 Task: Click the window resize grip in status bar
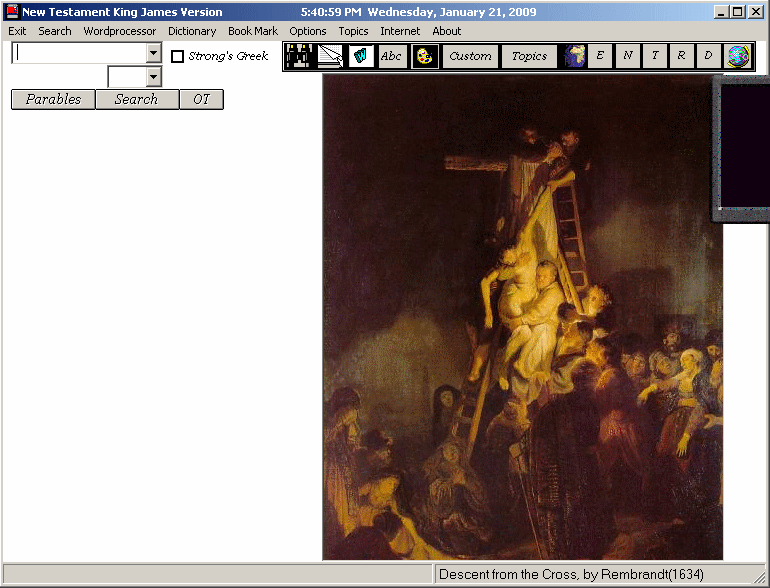coord(761,577)
